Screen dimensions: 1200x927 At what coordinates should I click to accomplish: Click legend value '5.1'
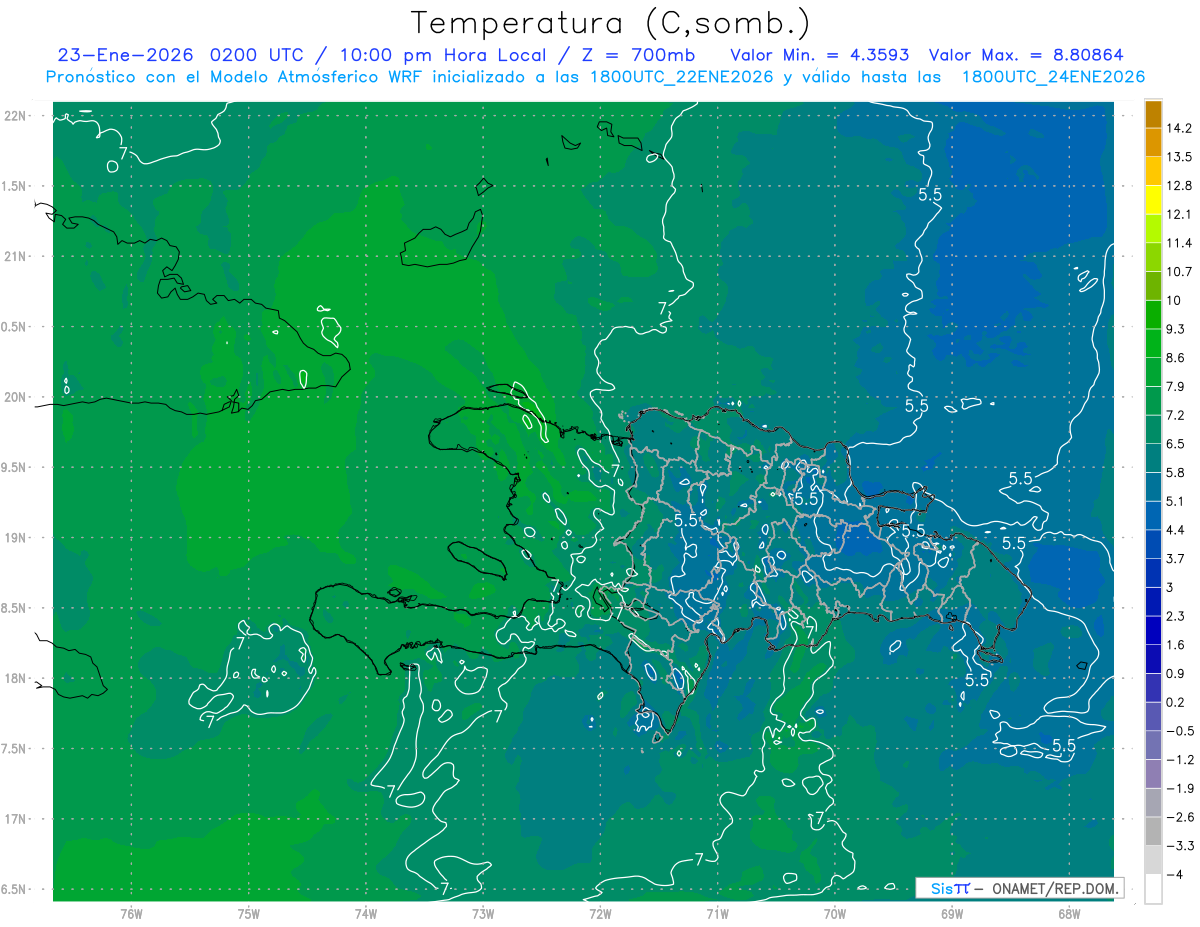(x=1174, y=501)
